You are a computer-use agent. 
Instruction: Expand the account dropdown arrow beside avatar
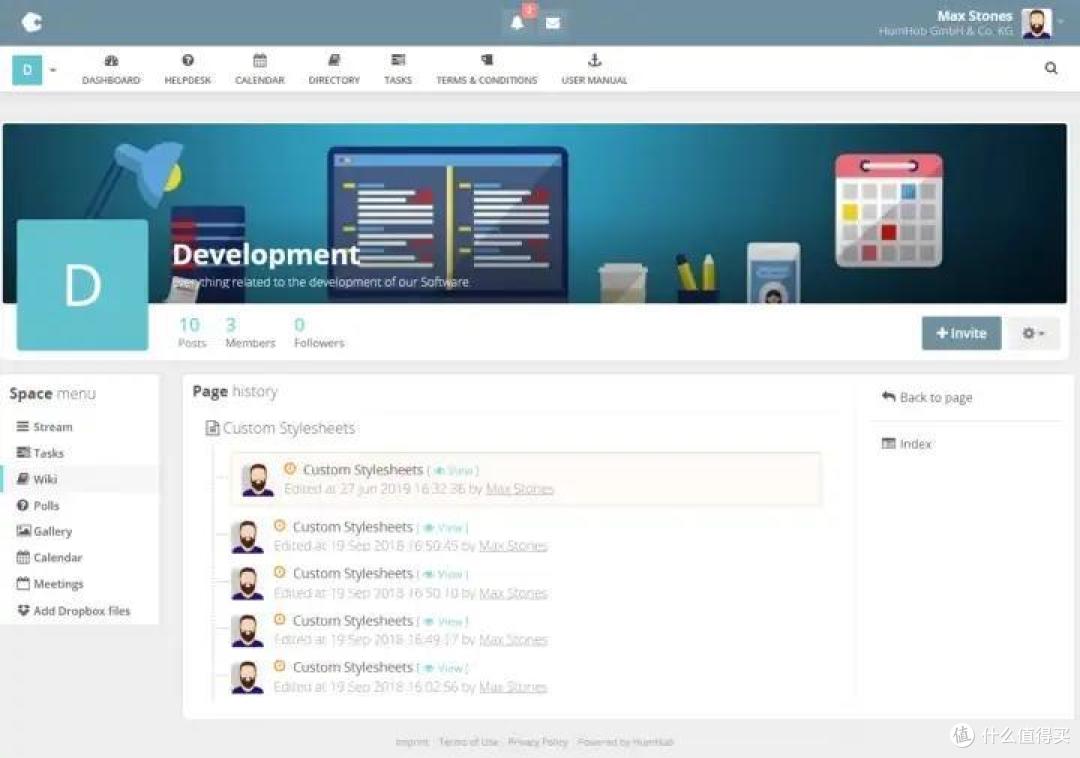point(1061,23)
